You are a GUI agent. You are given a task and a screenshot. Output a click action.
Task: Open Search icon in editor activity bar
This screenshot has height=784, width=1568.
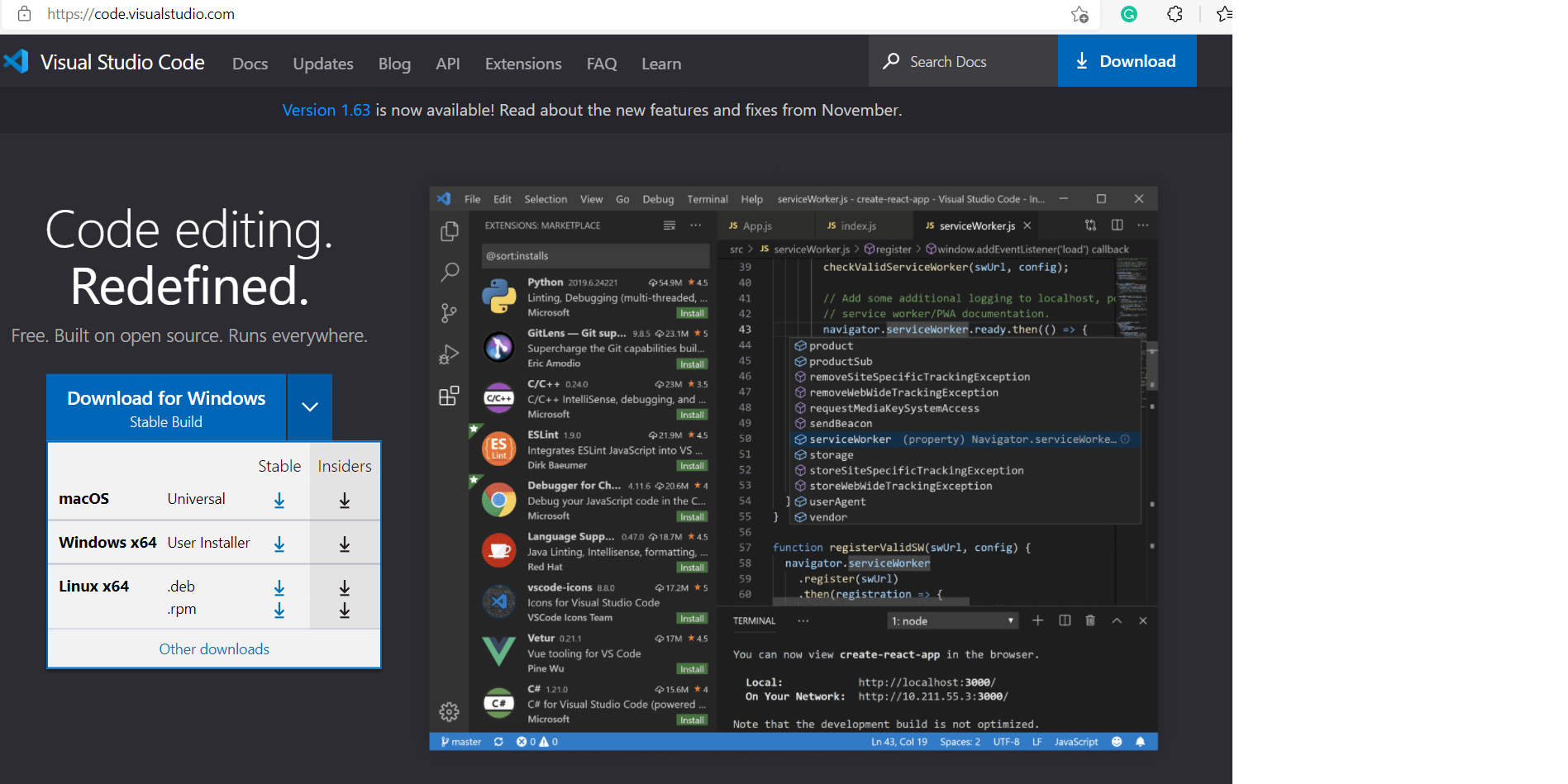pyautogui.click(x=450, y=272)
